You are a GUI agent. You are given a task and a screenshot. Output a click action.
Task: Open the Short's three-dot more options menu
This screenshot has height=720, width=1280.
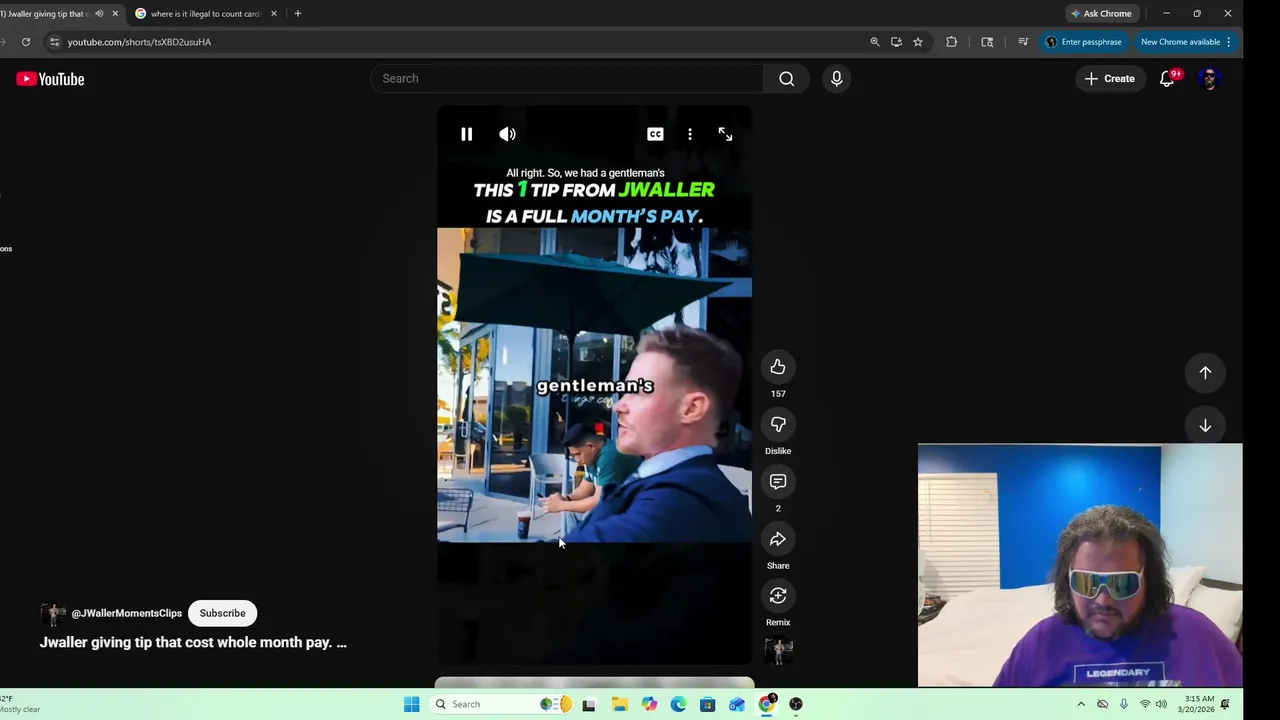(690, 134)
